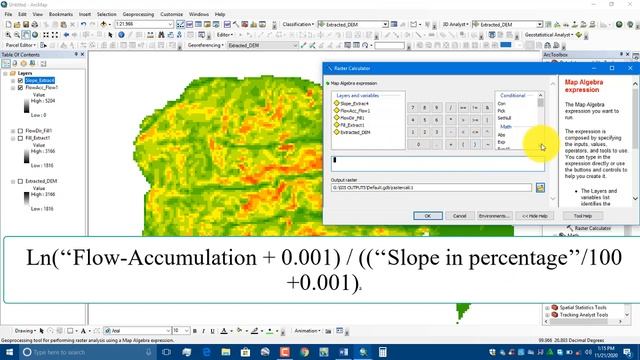Click the Full Extent globe icon
The height and width of the screenshot is (360, 640).
pos(35,35)
